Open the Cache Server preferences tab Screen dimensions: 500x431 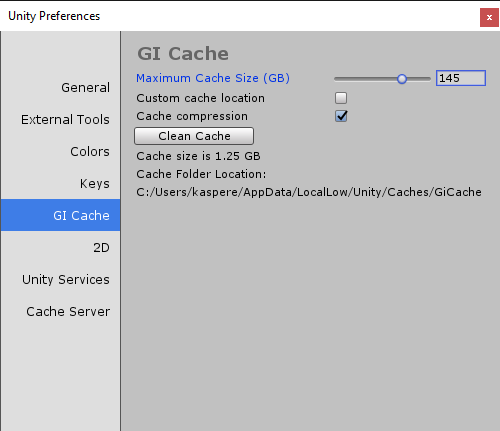60,311
